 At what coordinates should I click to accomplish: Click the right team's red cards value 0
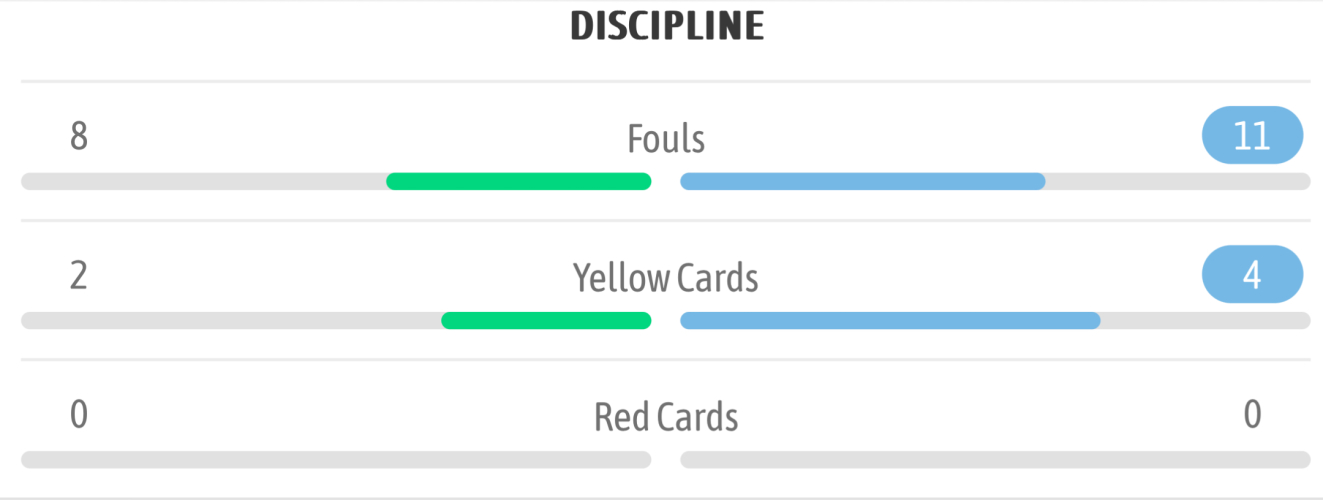(x=1252, y=414)
